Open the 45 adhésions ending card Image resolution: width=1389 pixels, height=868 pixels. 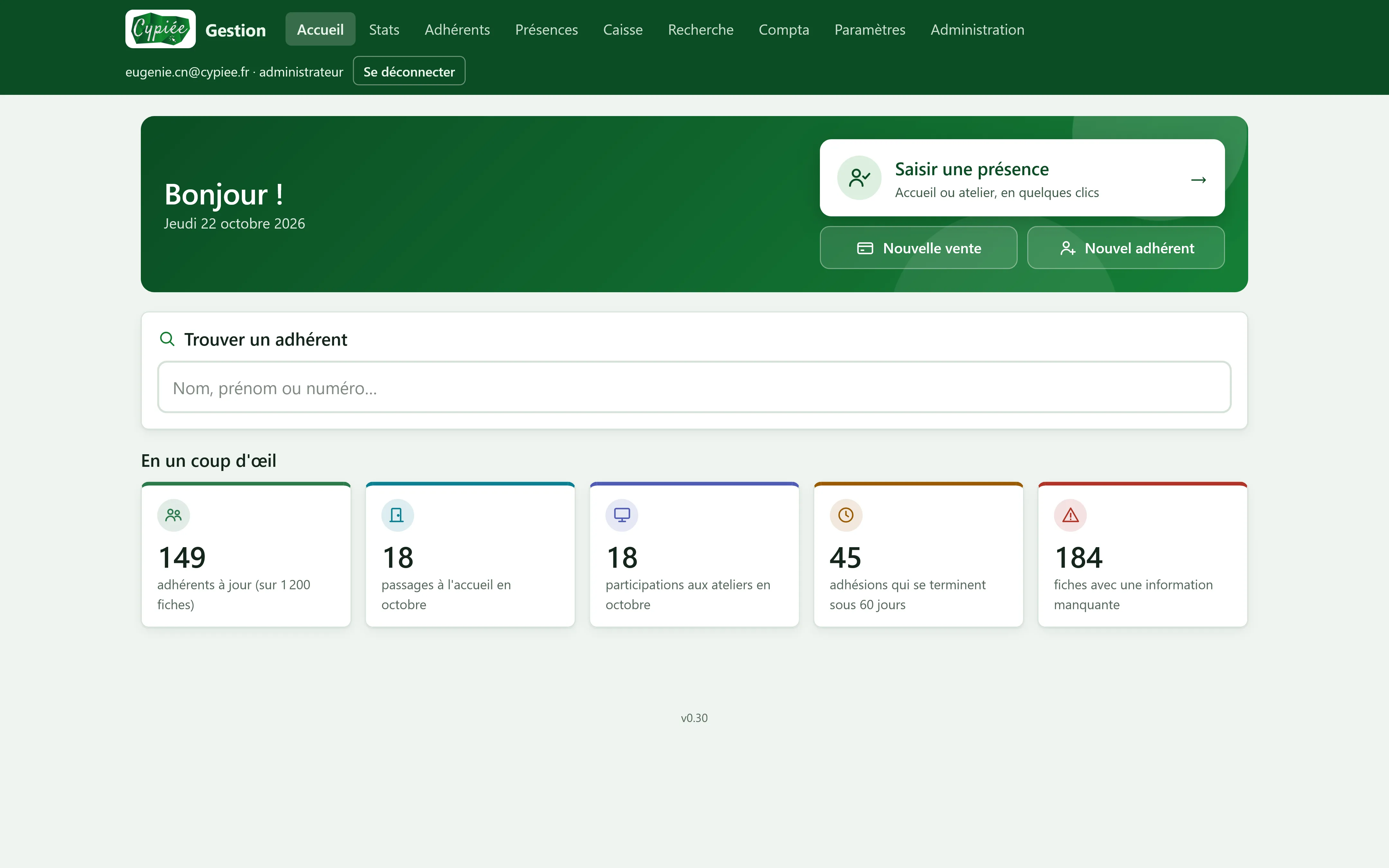click(x=918, y=555)
